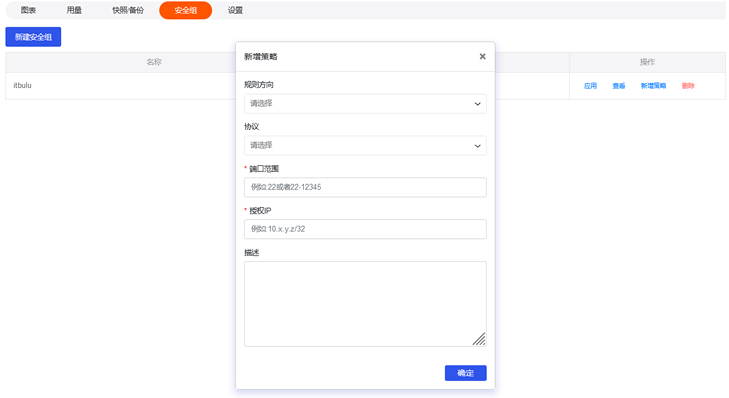This screenshot has height=398, width=729.
Task: Close the 新增策略 dialog
Action: 482,56
